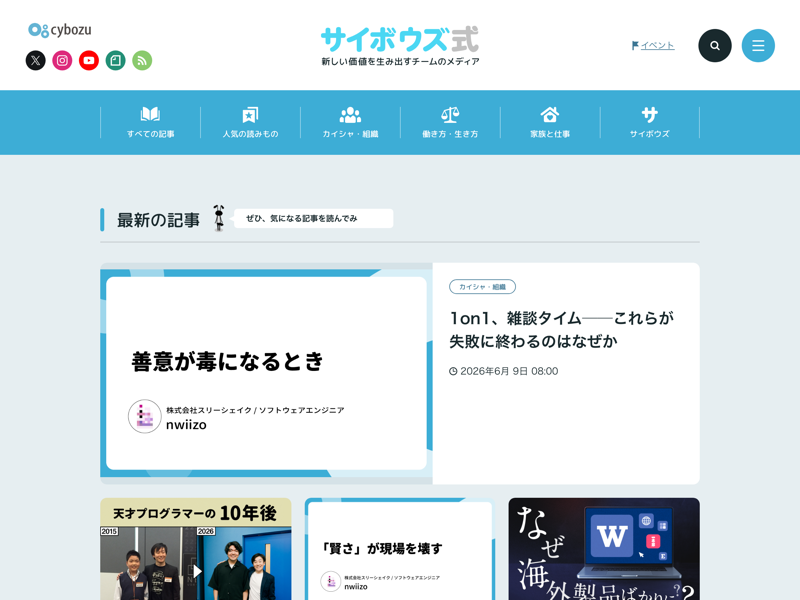Select the 家族と仕事 menu label
The image size is (800, 600).
point(550,134)
